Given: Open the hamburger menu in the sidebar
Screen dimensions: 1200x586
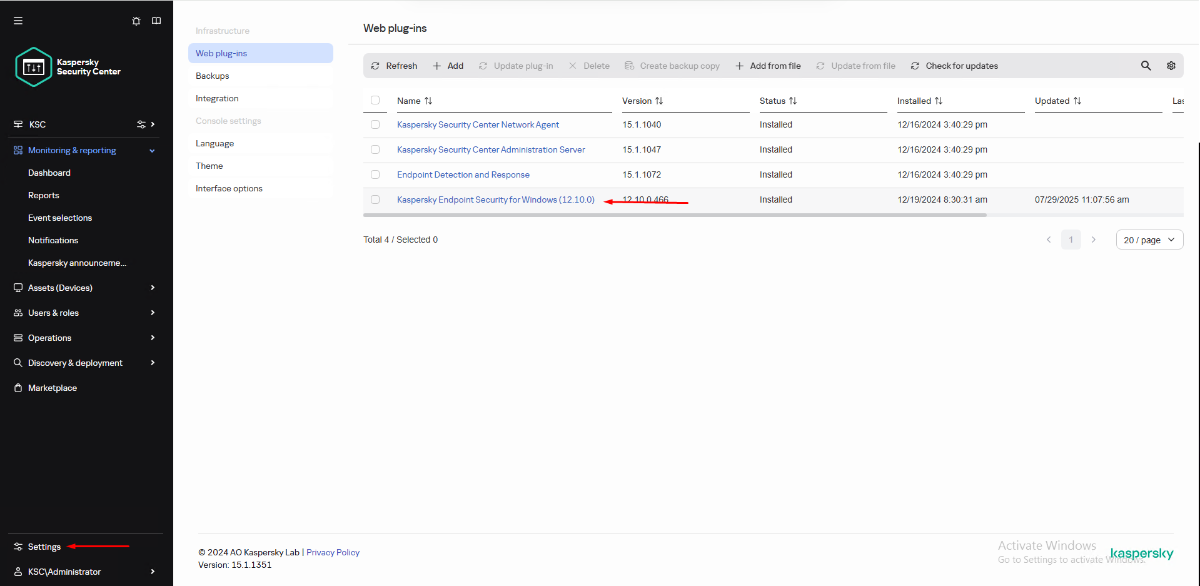Looking at the screenshot, I should click(x=18, y=20).
